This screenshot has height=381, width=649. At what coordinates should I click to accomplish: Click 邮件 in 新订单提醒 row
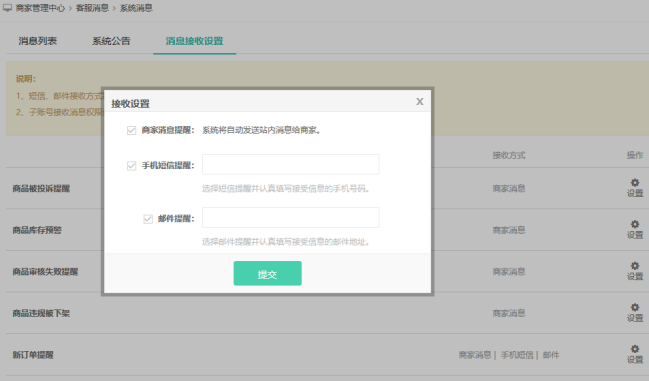click(551, 355)
